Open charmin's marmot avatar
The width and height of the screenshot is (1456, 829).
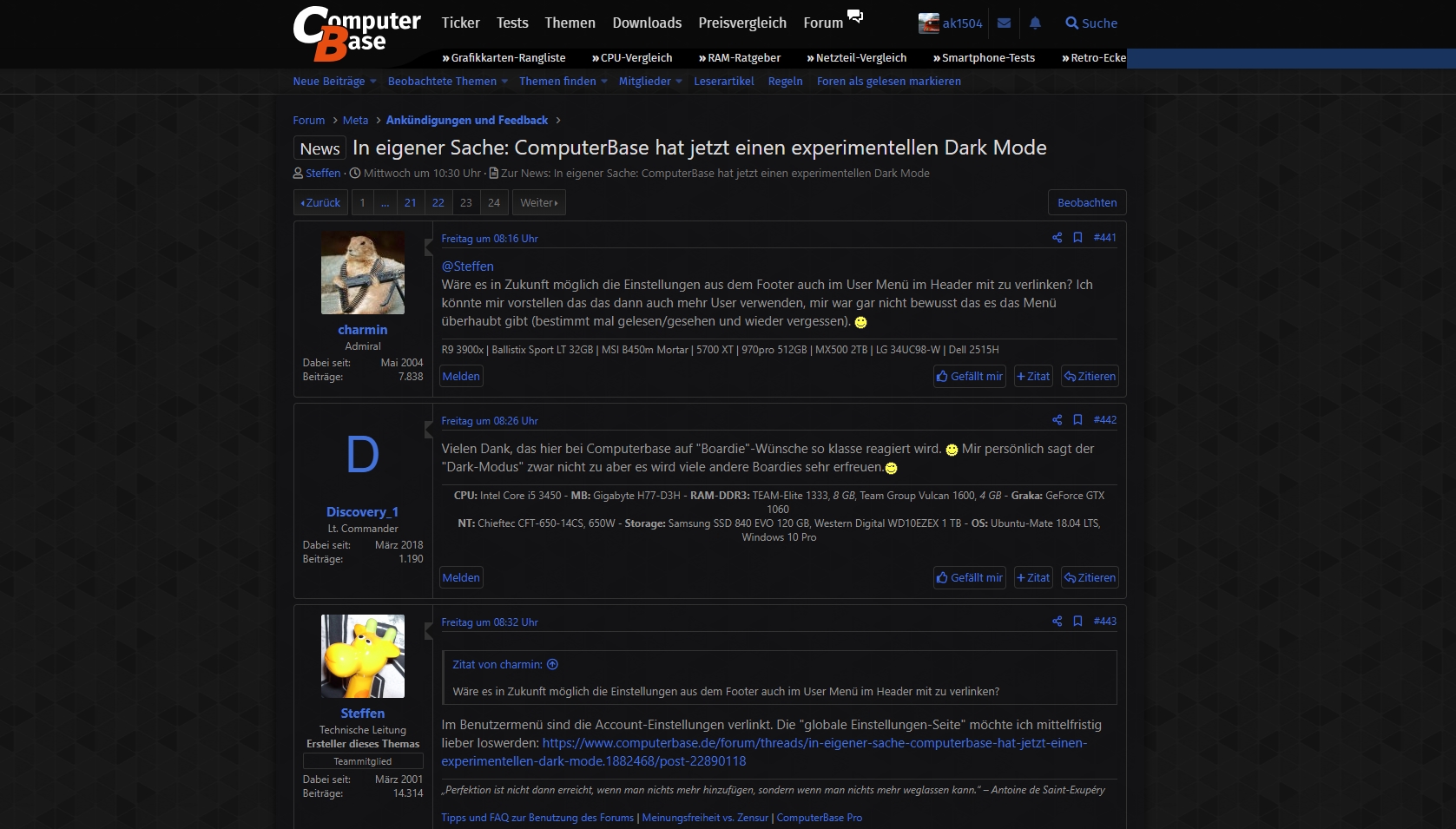pyautogui.click(x=363, y=273)
